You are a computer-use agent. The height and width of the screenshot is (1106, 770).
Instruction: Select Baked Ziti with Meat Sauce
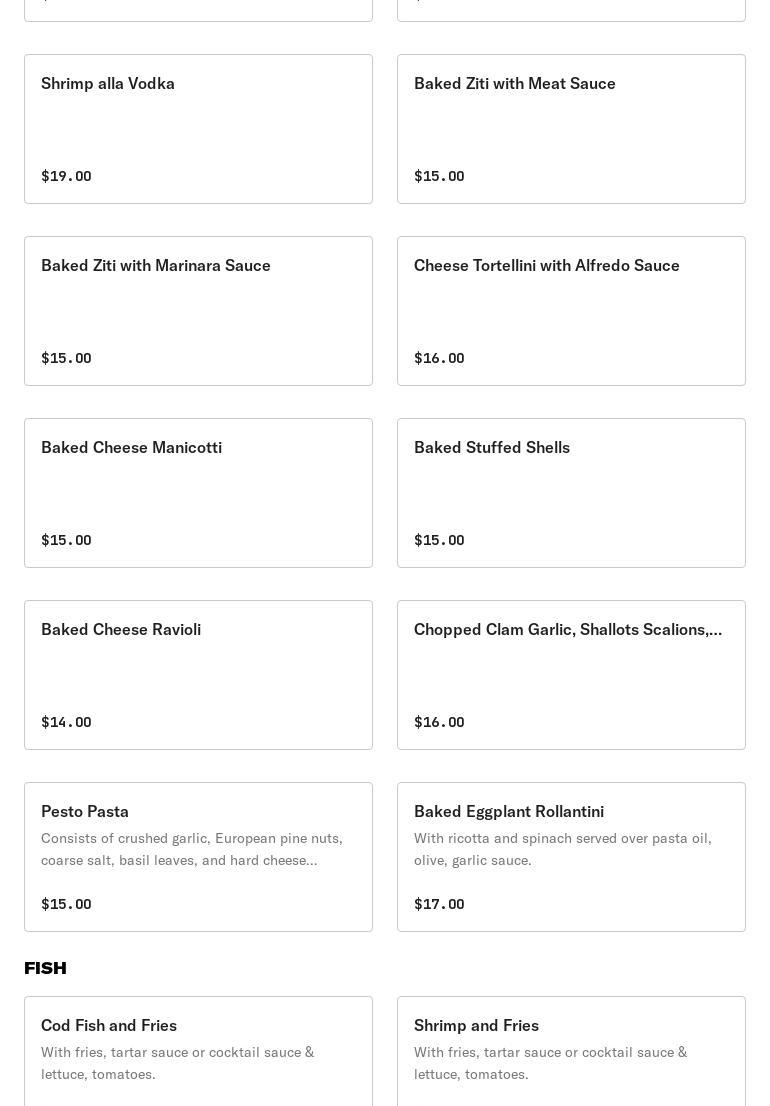point(571,129)
